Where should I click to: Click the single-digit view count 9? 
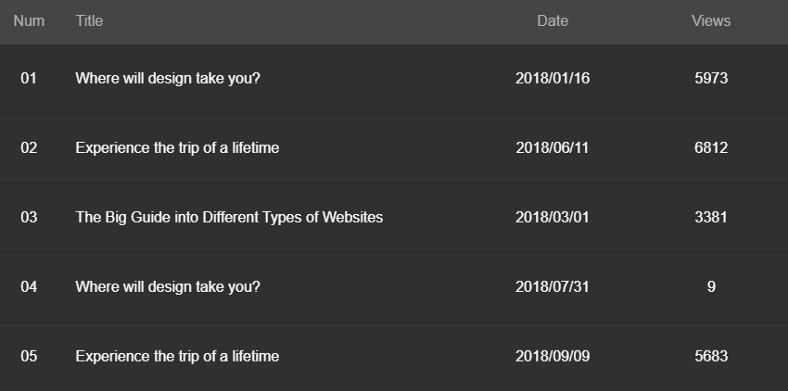point(711,286)
